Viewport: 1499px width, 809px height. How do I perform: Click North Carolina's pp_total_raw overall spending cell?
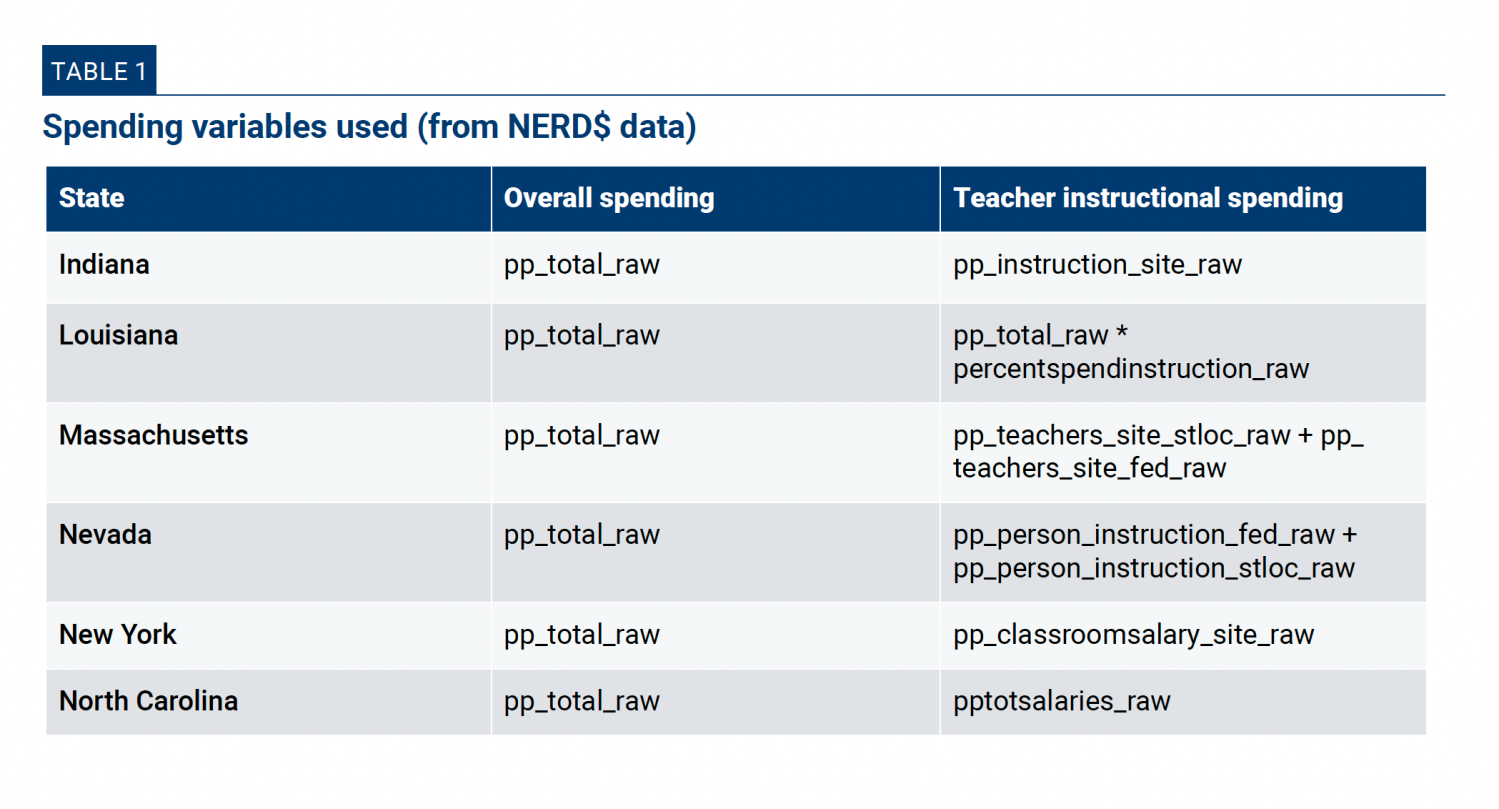click(582, 701)
